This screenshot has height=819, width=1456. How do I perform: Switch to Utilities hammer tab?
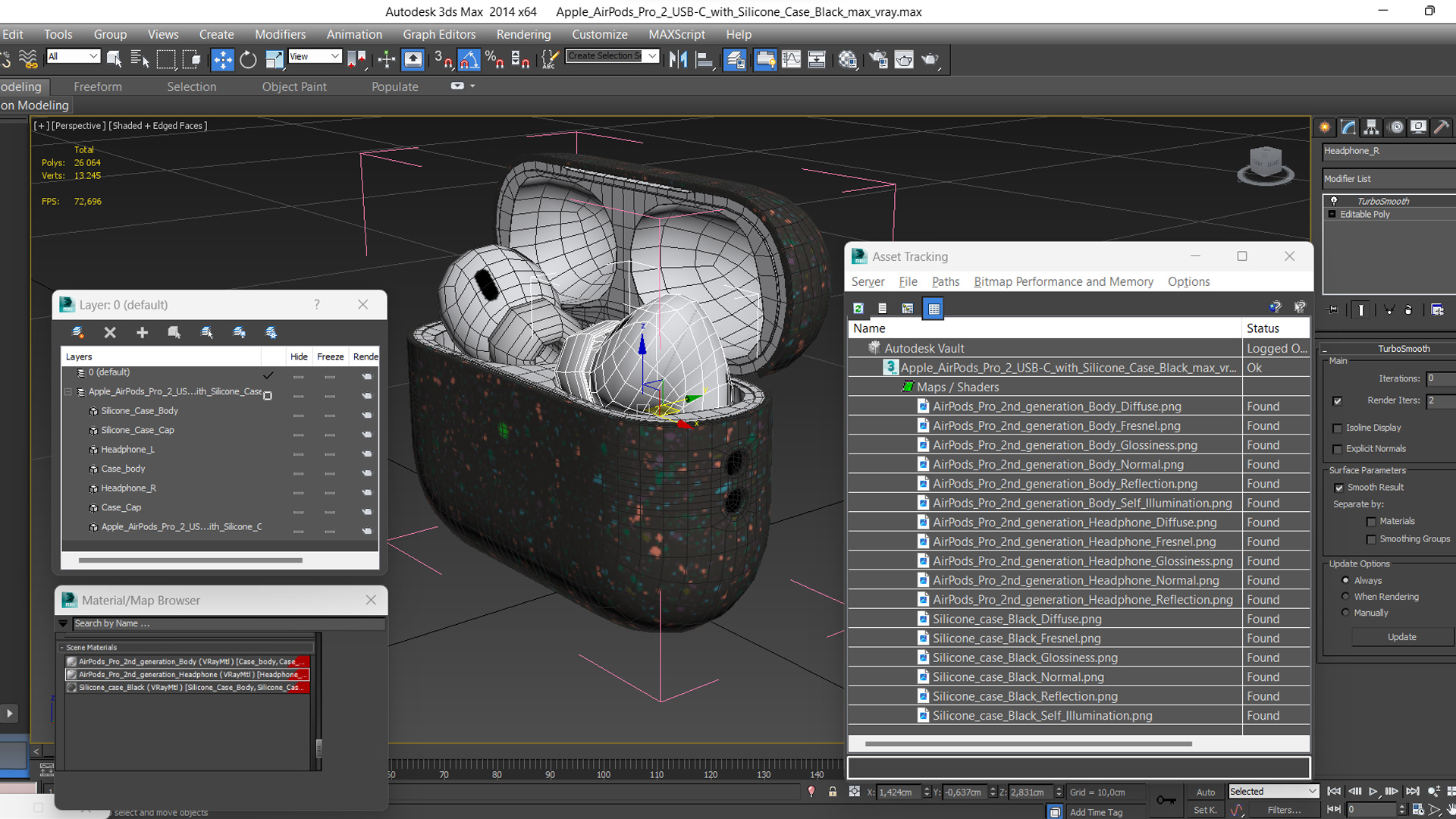pyautogui.click(x=1442, y=127)
